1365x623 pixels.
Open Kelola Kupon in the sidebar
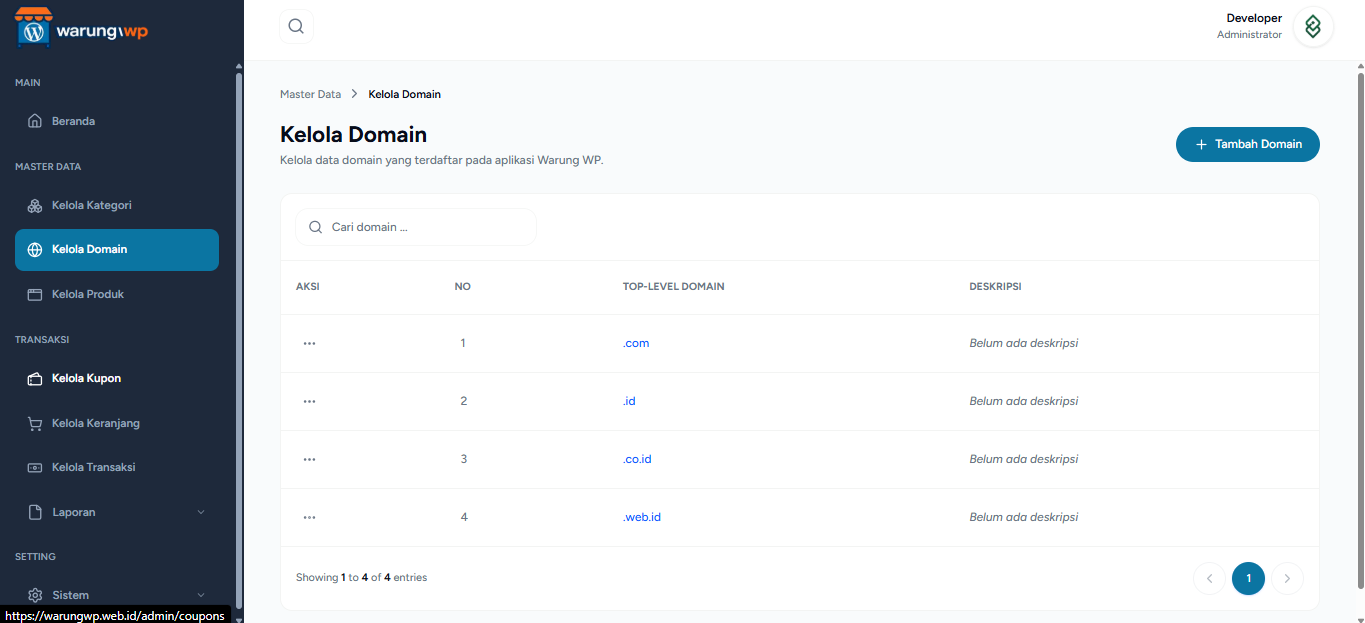(x=86, y=378)
